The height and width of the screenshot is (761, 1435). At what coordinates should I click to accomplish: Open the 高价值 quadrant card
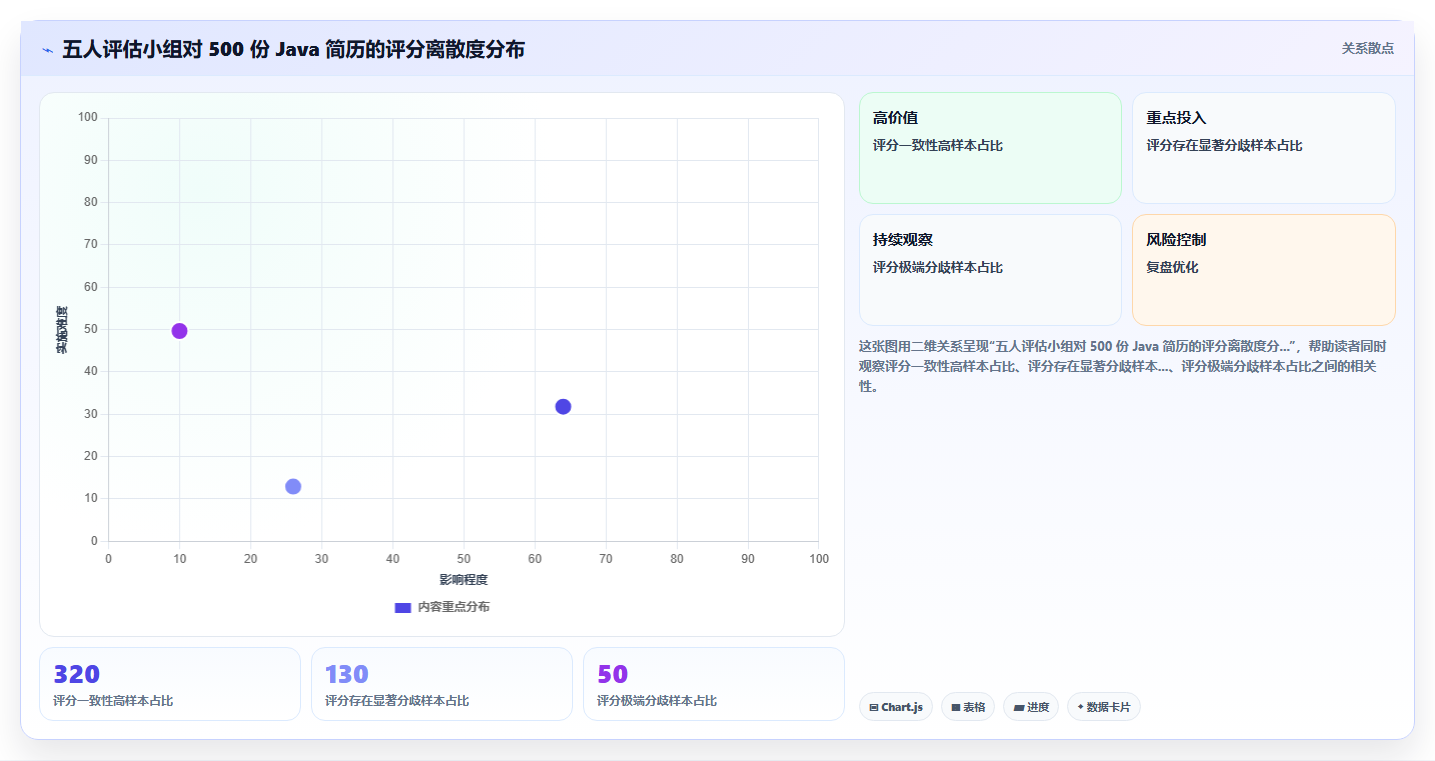(990, 148)
